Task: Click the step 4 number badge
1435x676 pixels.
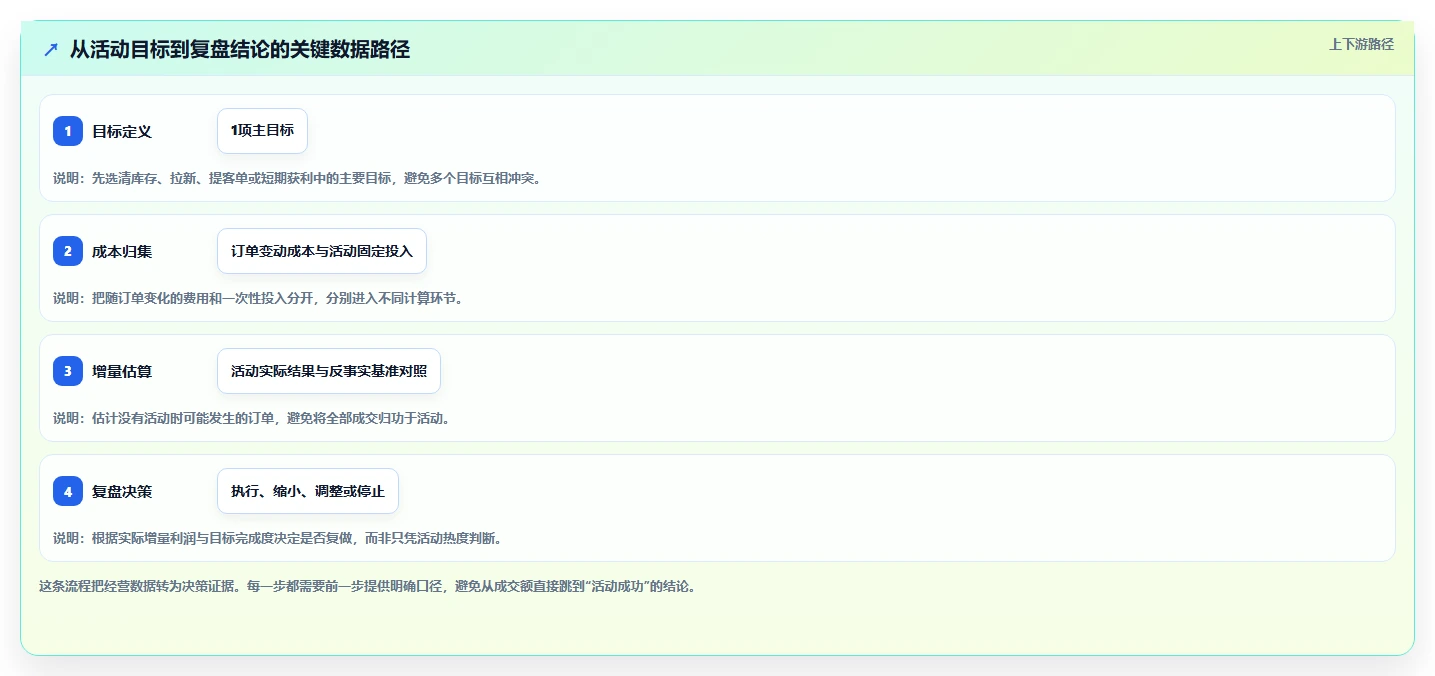Action: [68, 491]
